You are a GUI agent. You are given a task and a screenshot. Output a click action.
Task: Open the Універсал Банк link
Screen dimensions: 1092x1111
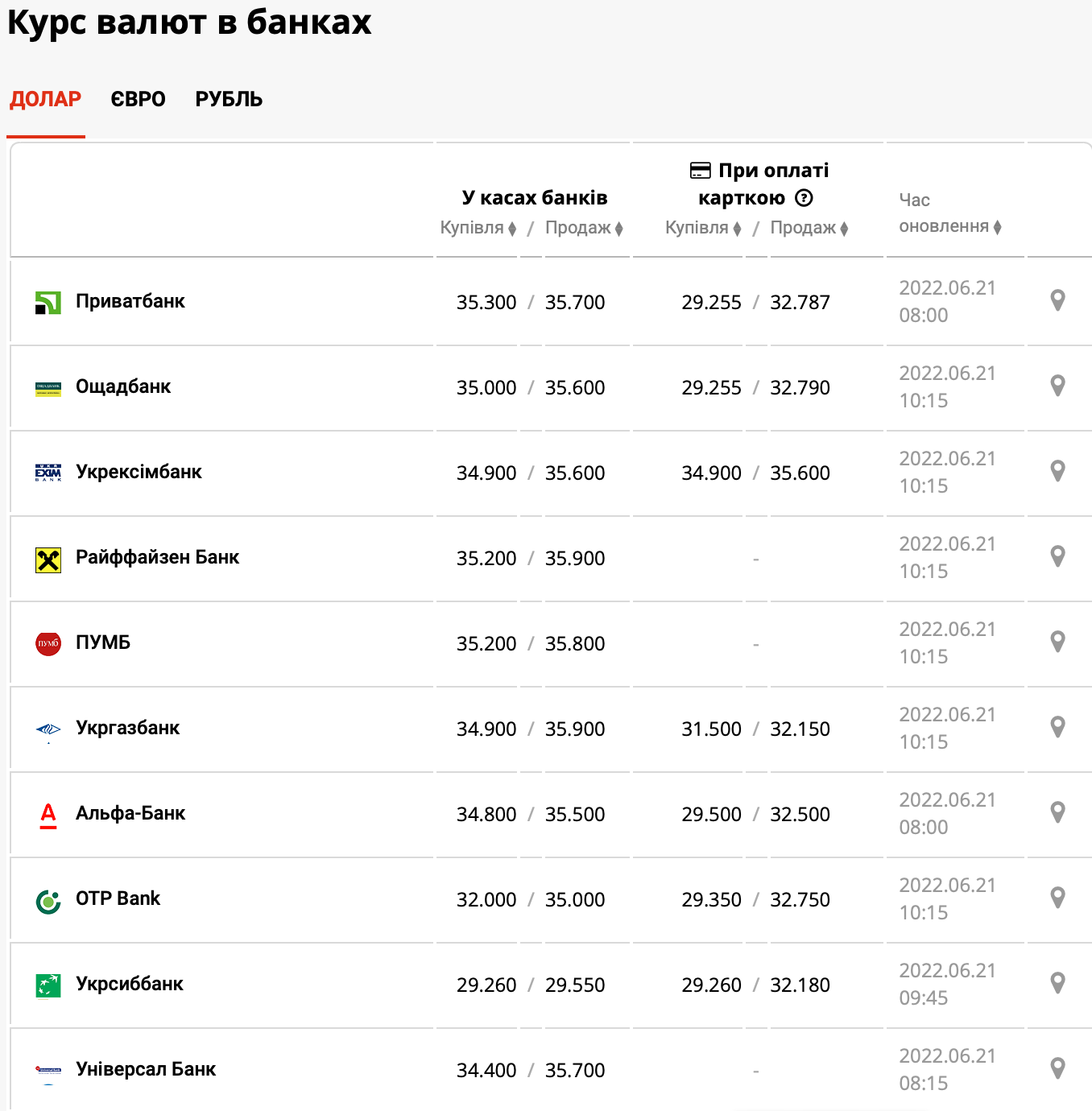145,1069
